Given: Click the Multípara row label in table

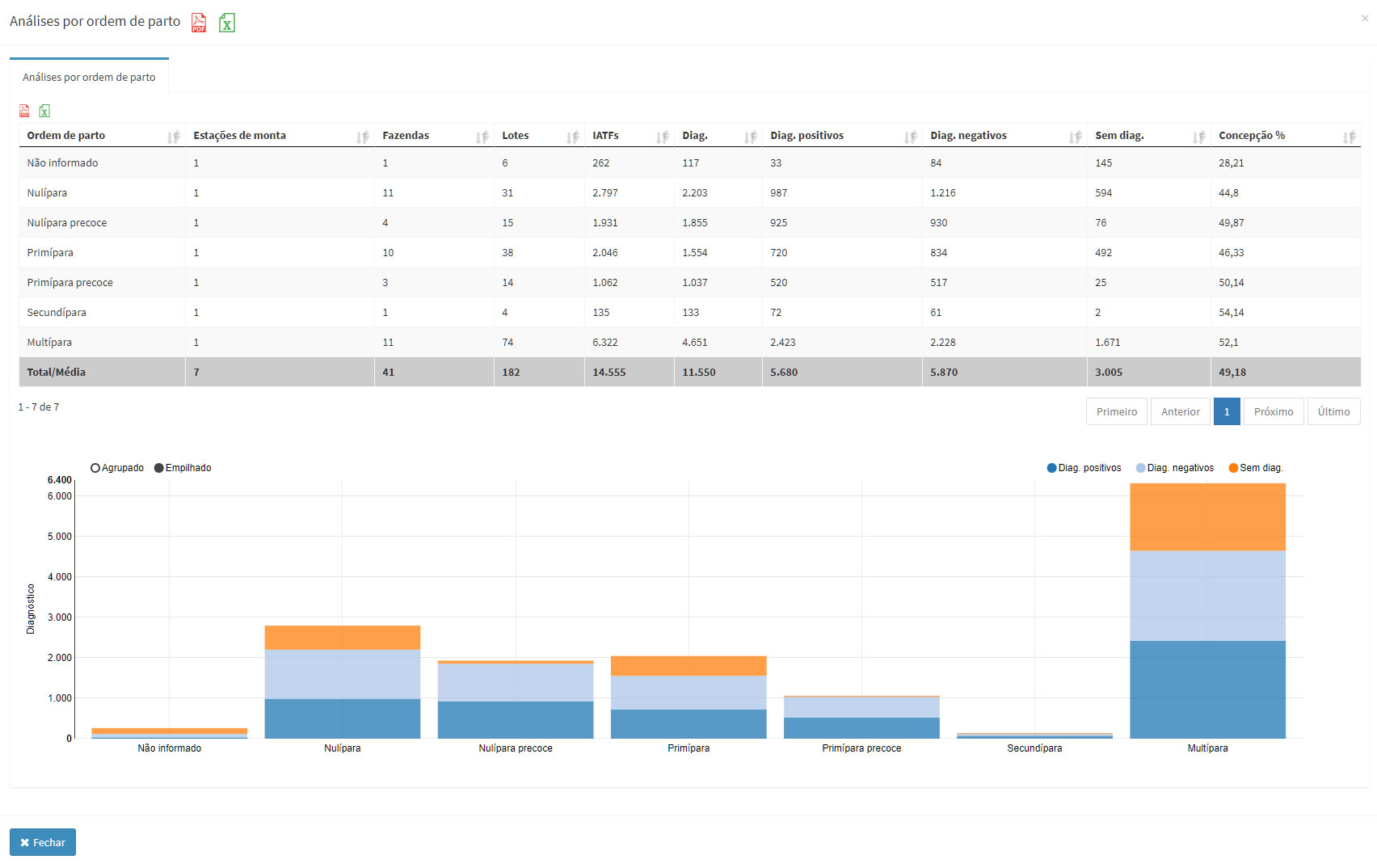Looking at the screenshot, I should click(49, 342).
